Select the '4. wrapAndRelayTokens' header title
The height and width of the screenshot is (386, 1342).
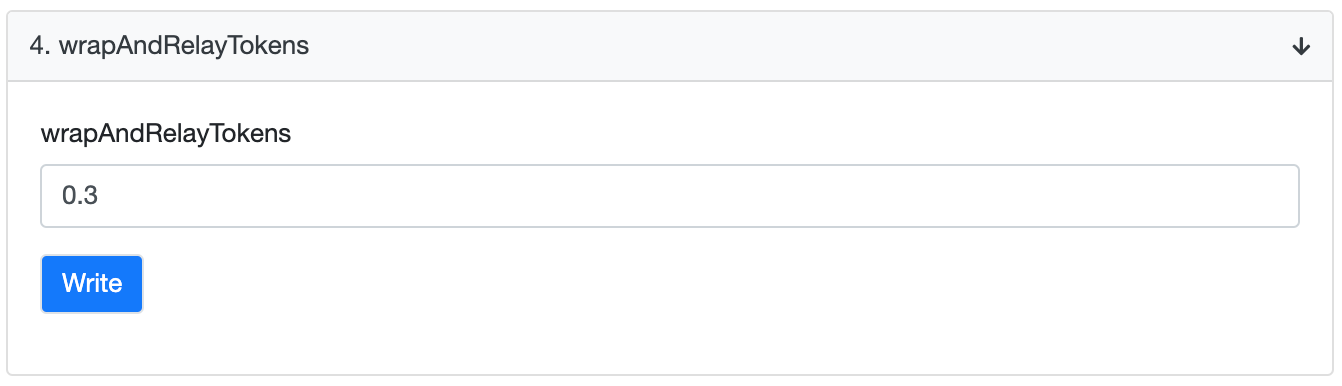[168, 46]
